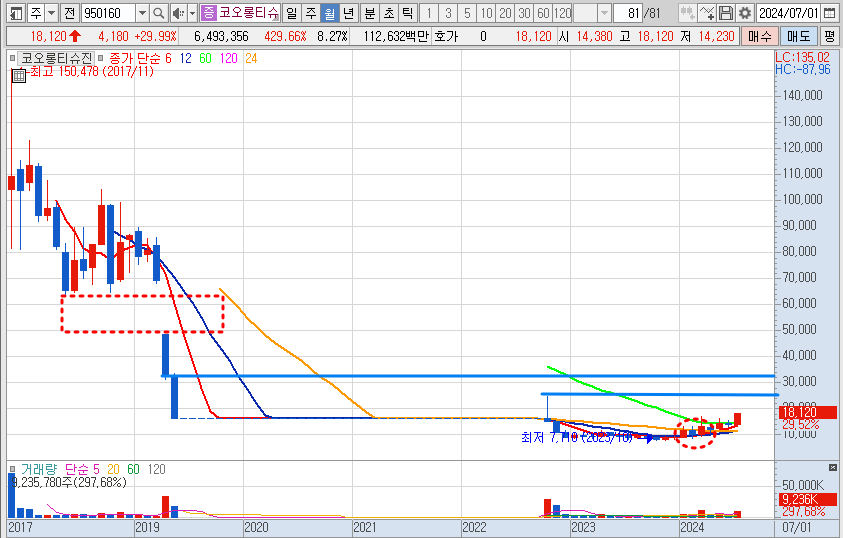This screenshot has width=843, height=538.
Task: Click the stock code field 950160
Action: pyautogui.click(x=108, y=13)
